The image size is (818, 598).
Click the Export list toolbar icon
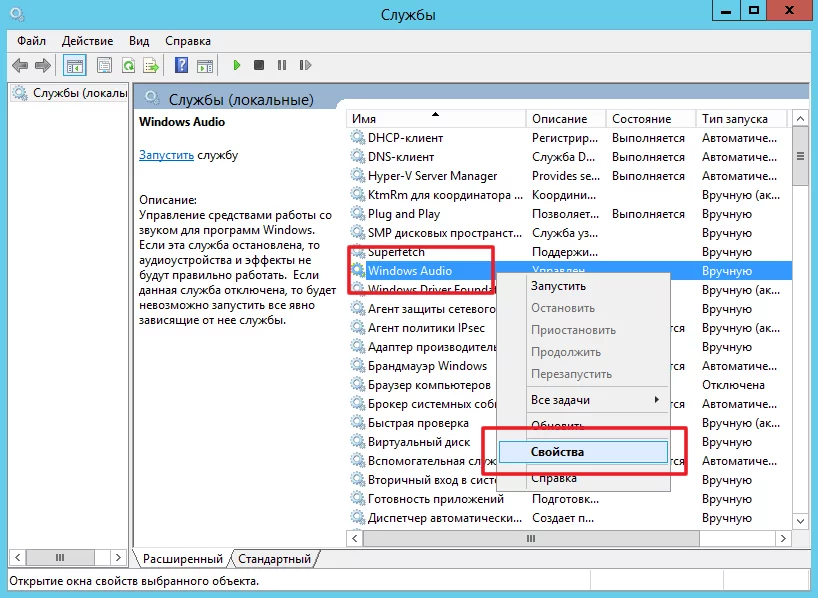[151, 65]
